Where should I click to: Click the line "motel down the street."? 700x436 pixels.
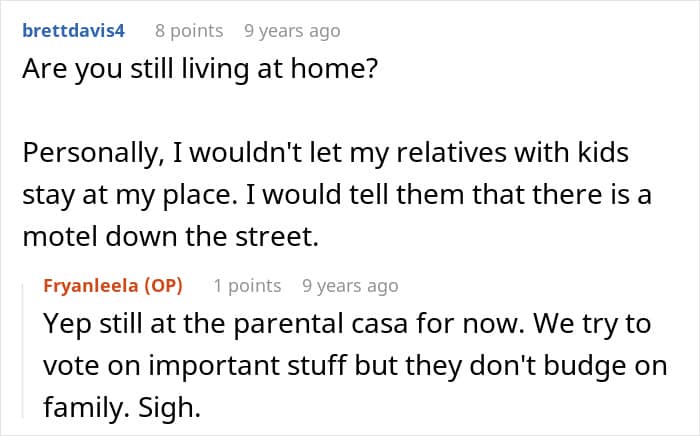pyautogui.click(x=171, y=236)
